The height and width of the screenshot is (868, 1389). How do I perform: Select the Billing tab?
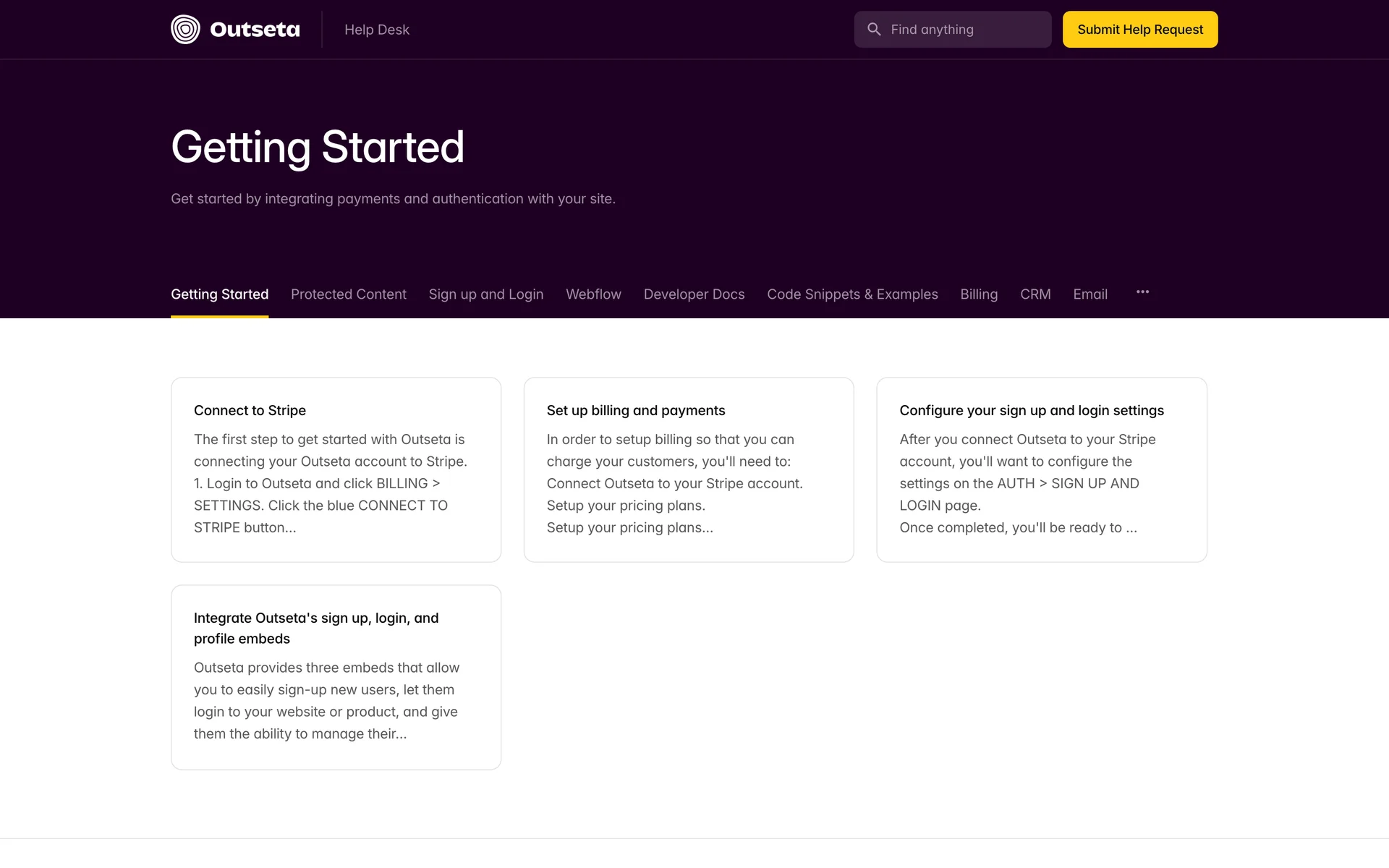click(x=979, y=294)
